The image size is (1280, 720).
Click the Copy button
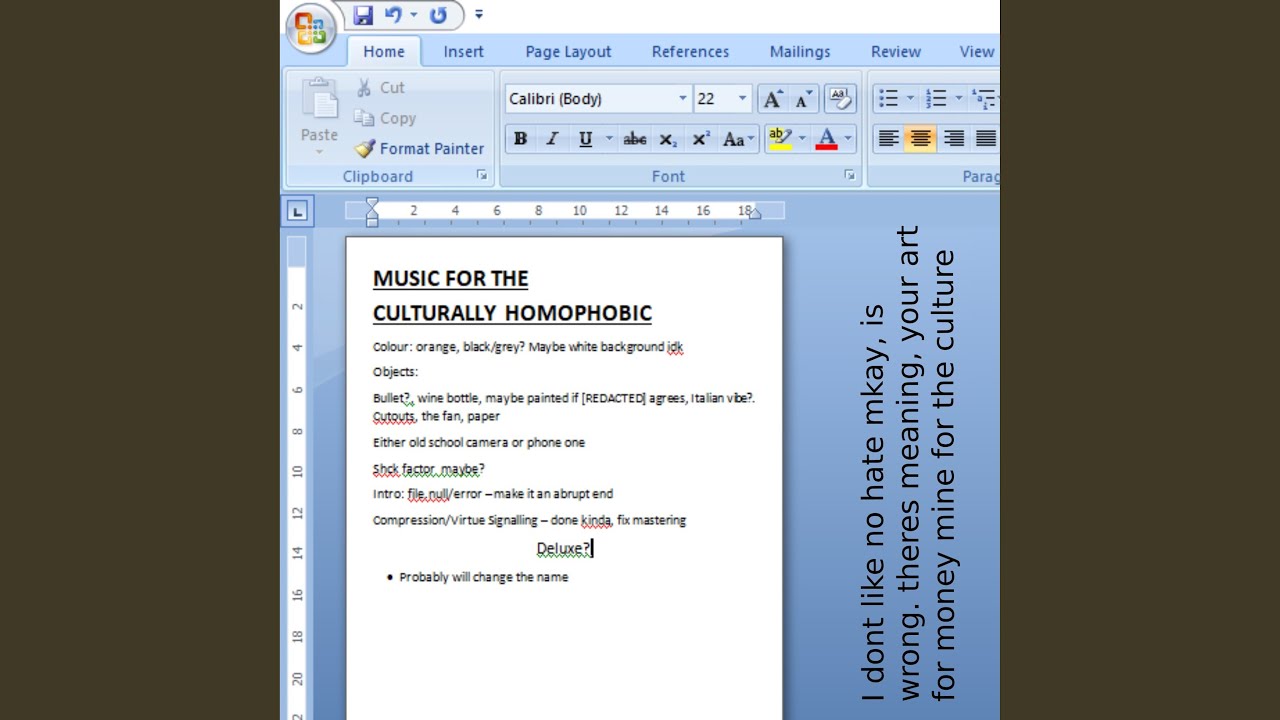coord(385,118)
